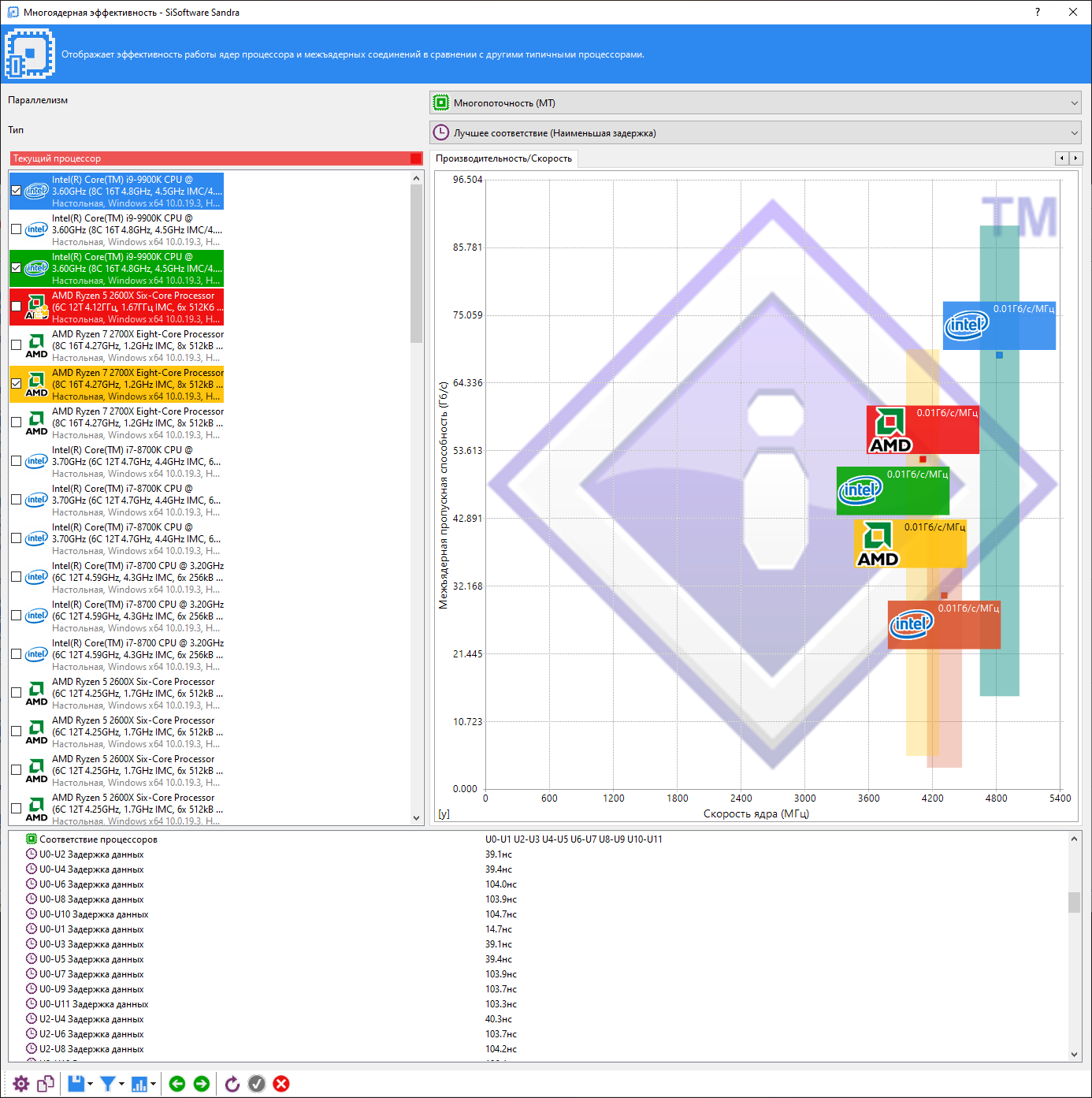This screenshot has height=1098, width=1092.
Task: Click the green Intel label on the chart
Action: (x=893, y=491)
